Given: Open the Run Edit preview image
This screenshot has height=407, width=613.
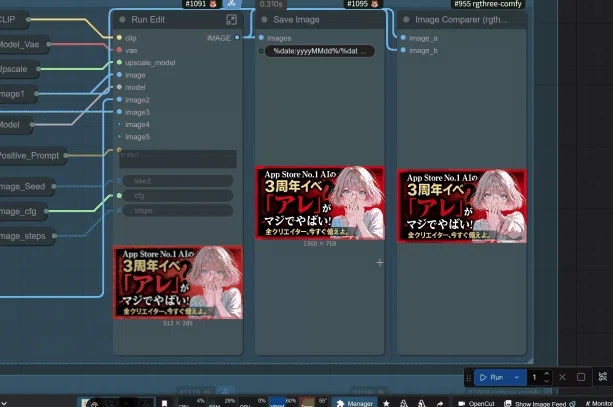Looking at the screenshot, I should pos(178,282).
